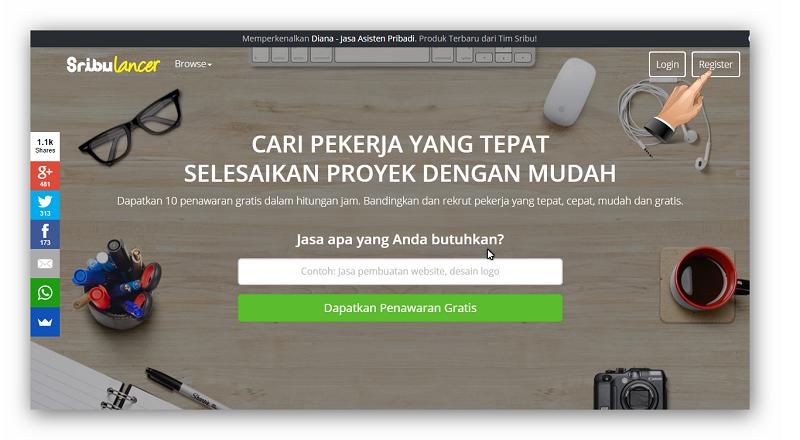Click the hand pointer graphic near Register
This screenshot has height=440, width=800.
(x=678, y=106)
